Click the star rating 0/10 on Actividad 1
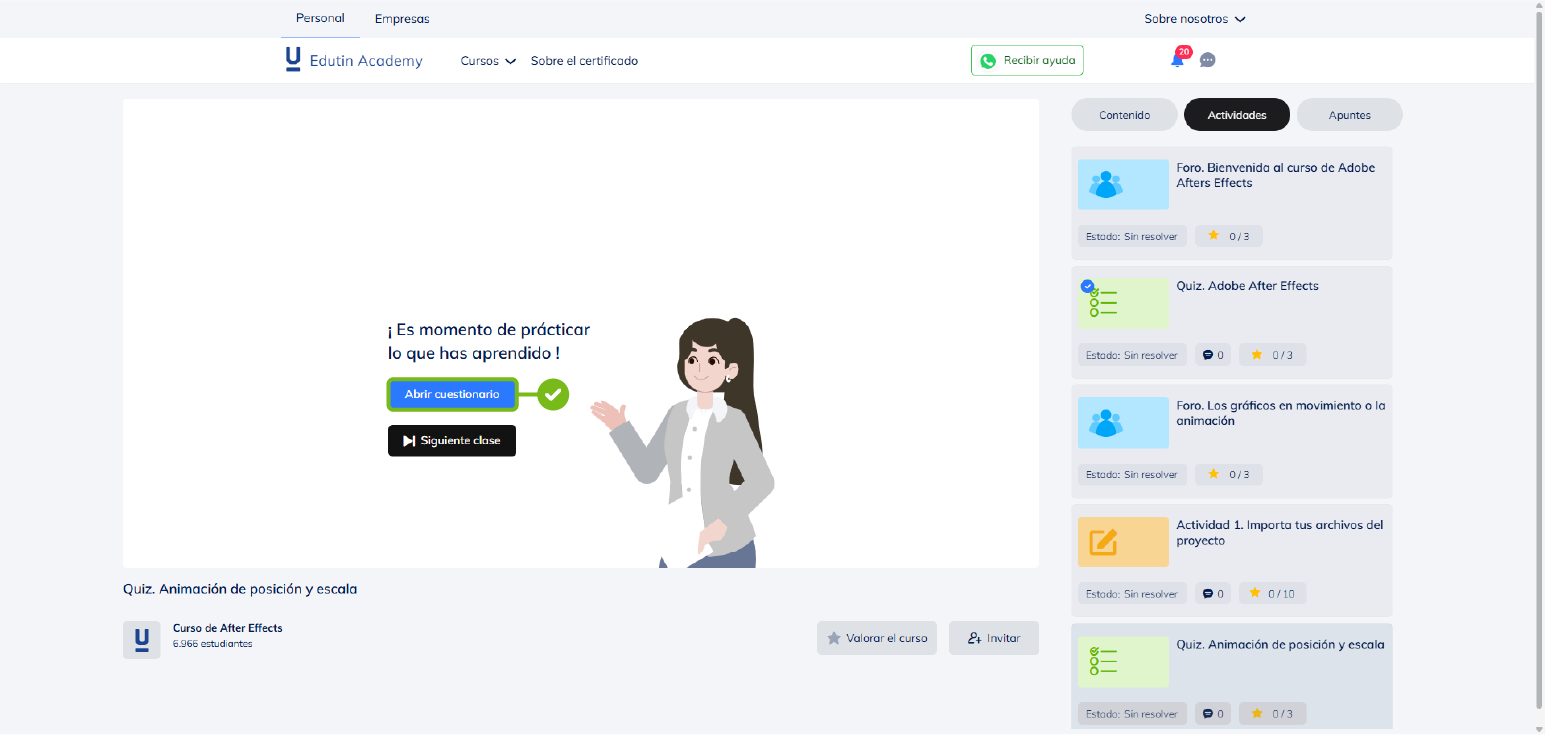This screenshot has height=735, width=1546. 1272,594
